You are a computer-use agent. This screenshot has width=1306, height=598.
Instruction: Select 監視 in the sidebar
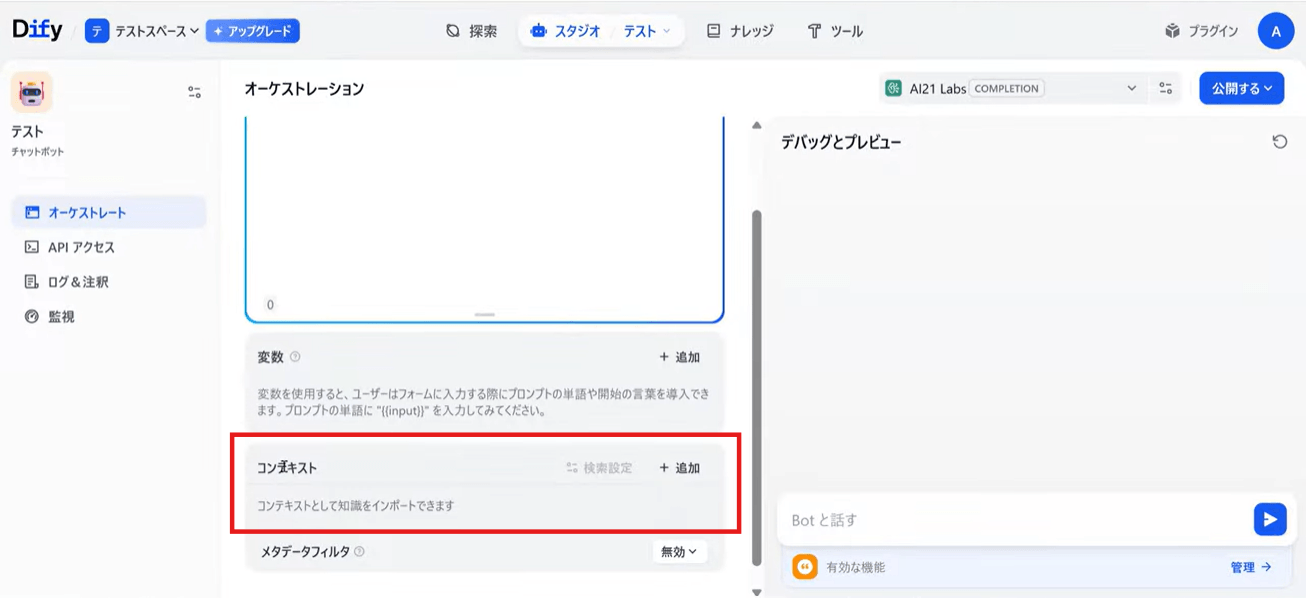pos(108,317)
